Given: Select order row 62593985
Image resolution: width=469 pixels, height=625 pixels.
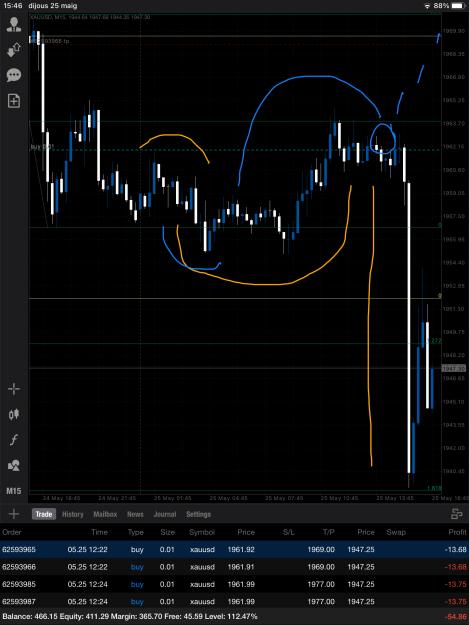Looking at the screenshot, I should click(234, 584).
